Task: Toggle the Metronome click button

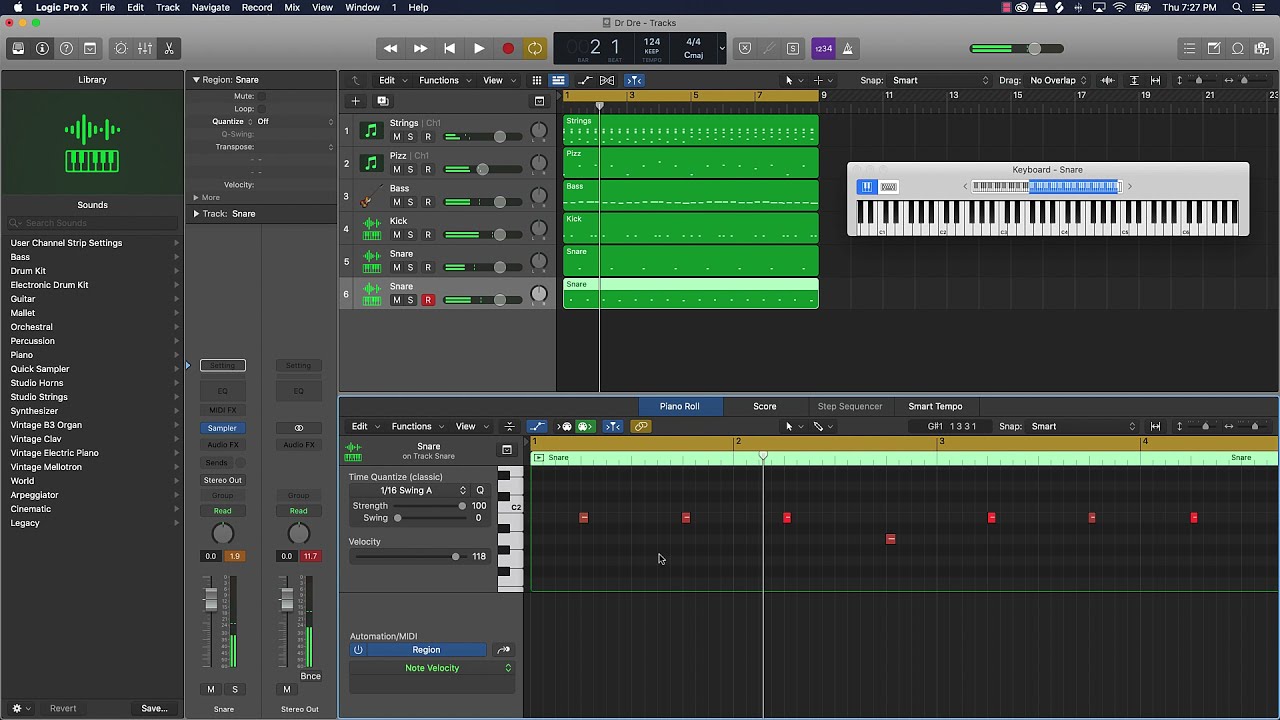Action: (x=848, y=48)
